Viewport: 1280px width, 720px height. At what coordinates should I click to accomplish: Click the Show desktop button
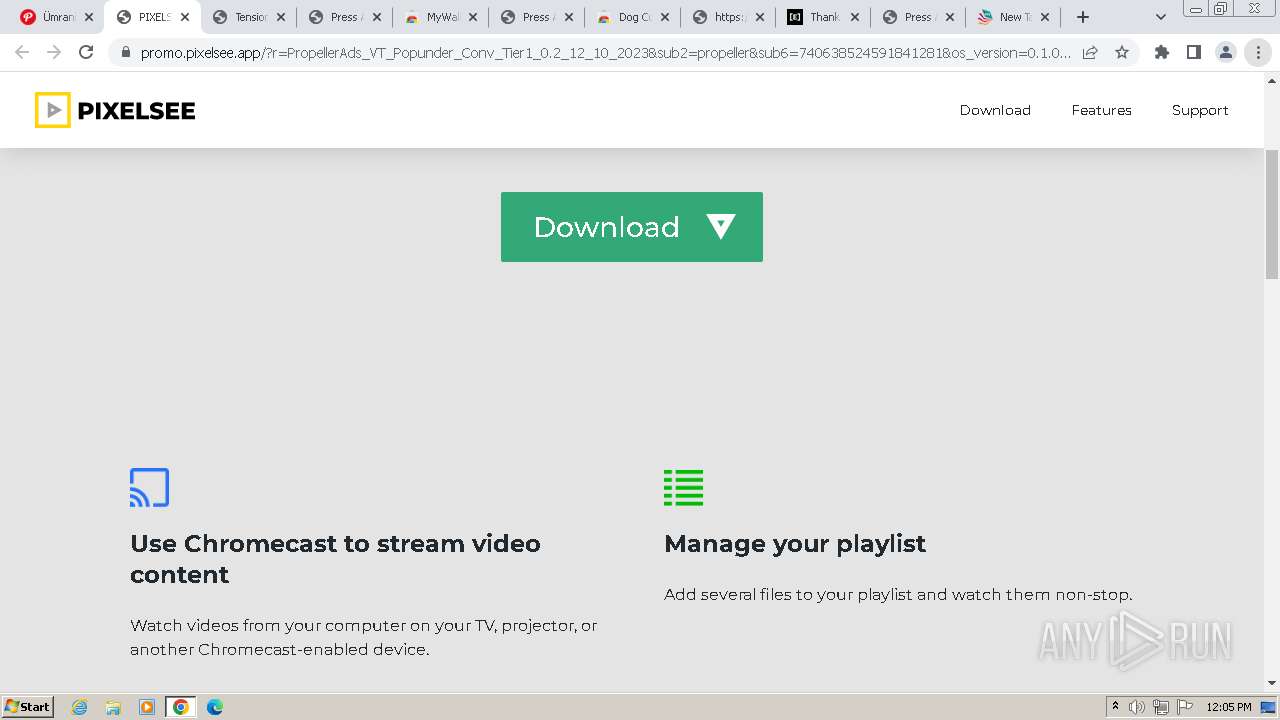1269,707
